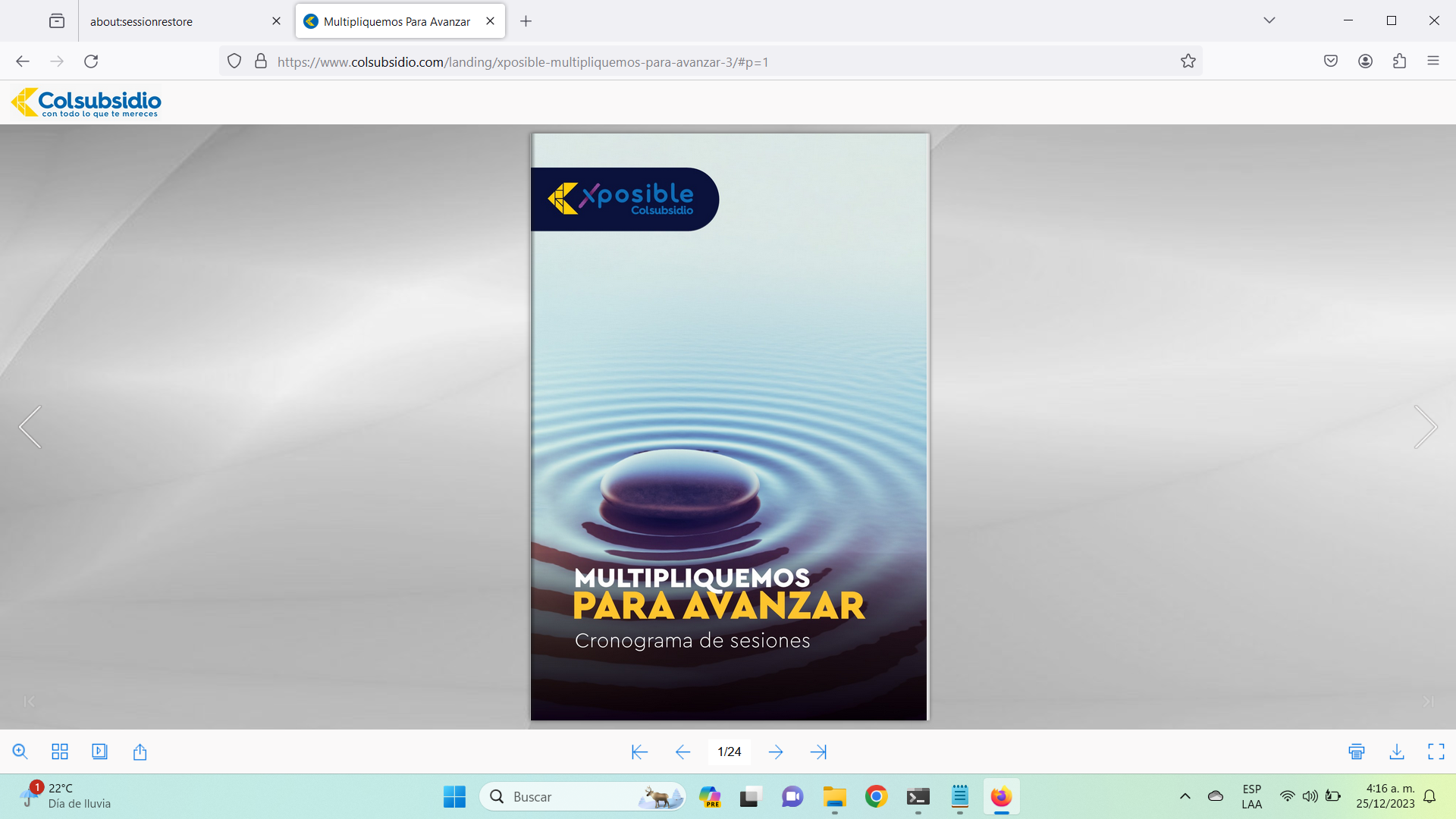Open the Firefox application menu
The height and width of the screenshot is (819, 1456).
pyautogui.click(x=1432, y=61)
